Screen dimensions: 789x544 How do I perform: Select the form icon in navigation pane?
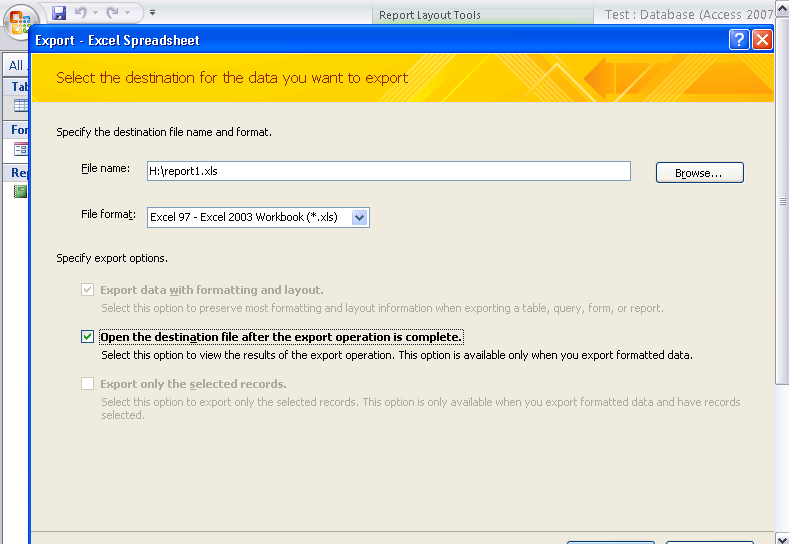pyautogui.click(x=21, y=149)
